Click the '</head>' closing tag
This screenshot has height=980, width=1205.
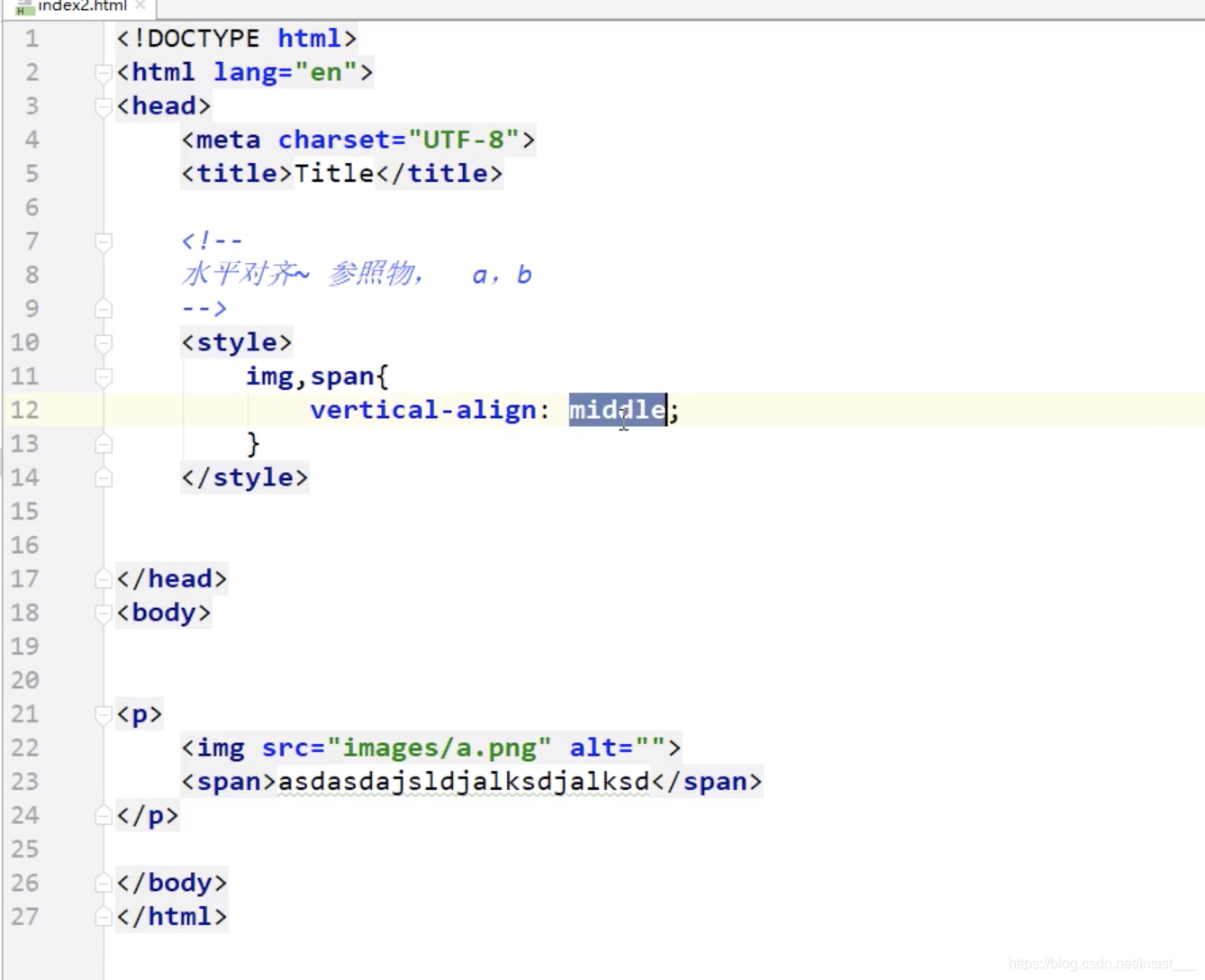172,579
